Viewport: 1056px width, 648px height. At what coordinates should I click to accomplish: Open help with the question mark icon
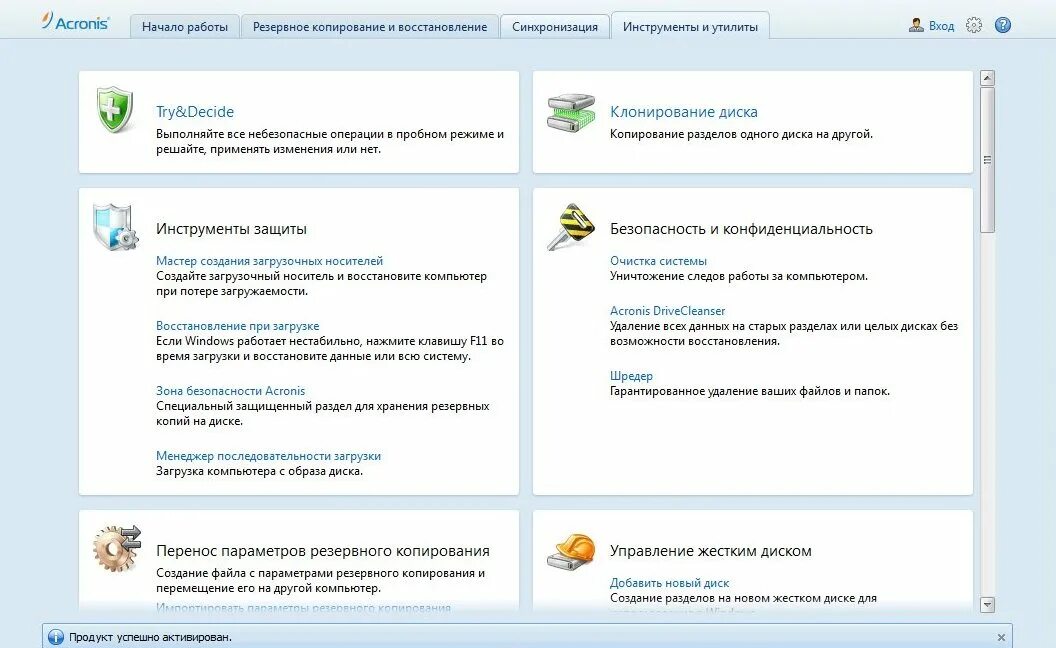pos(1003,26)
